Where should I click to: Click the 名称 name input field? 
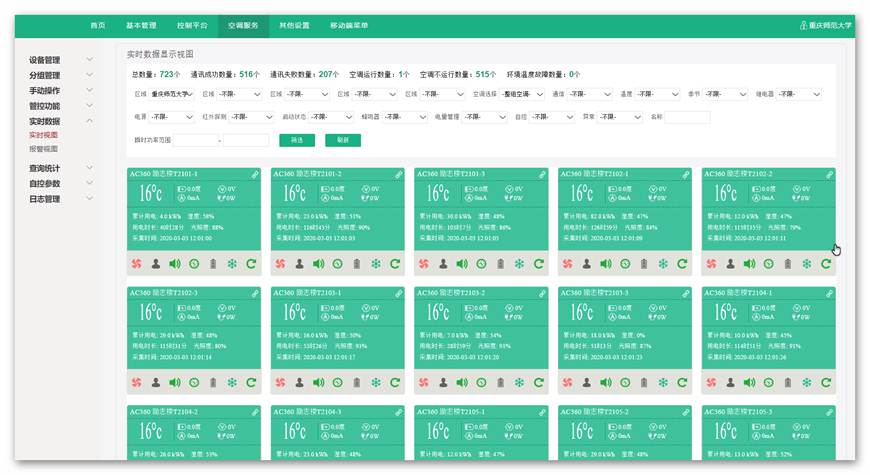pos(687,117)
